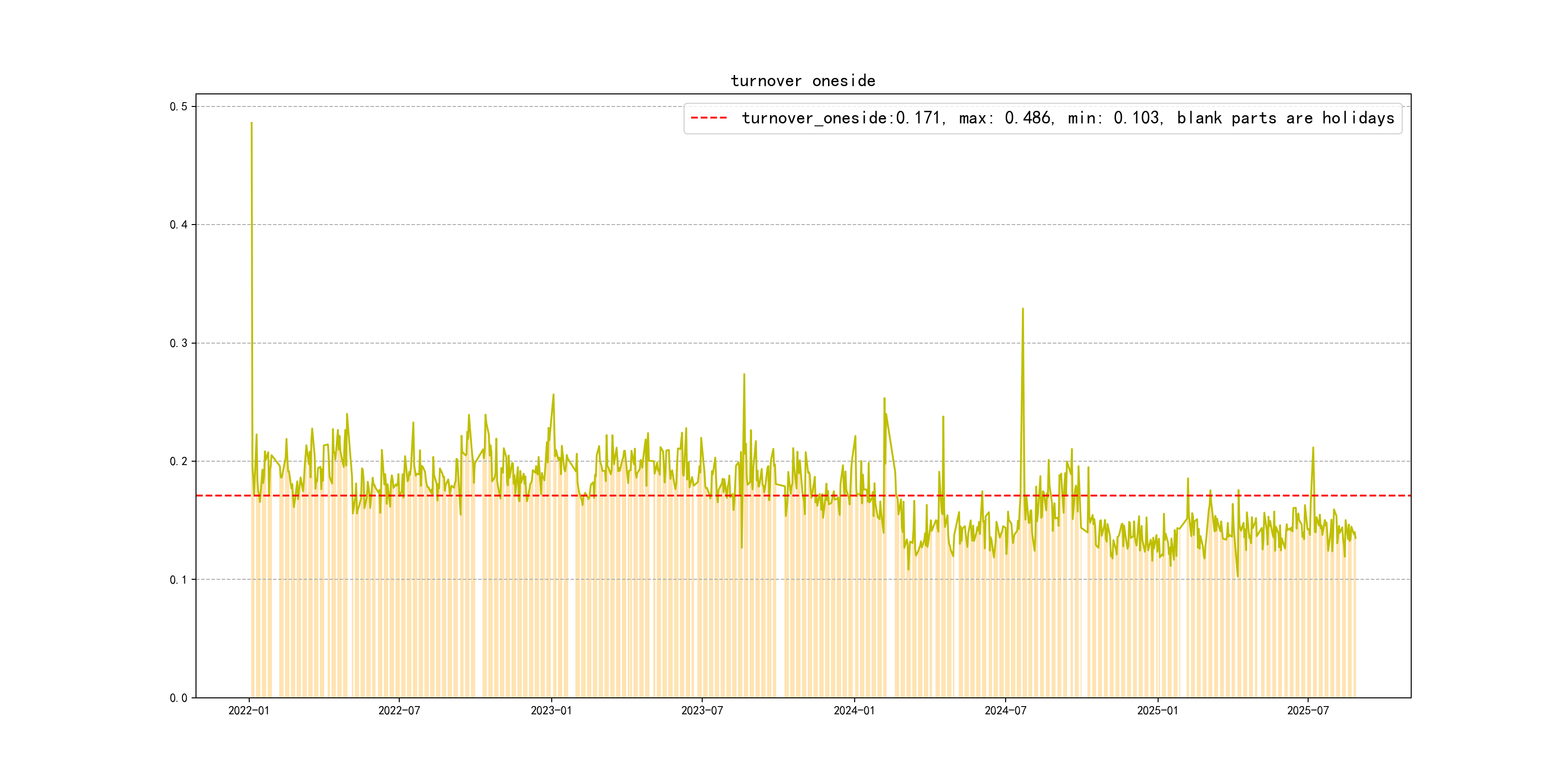
Task: Click the 0.1 y-axis tick label
Action: (179, 579)
